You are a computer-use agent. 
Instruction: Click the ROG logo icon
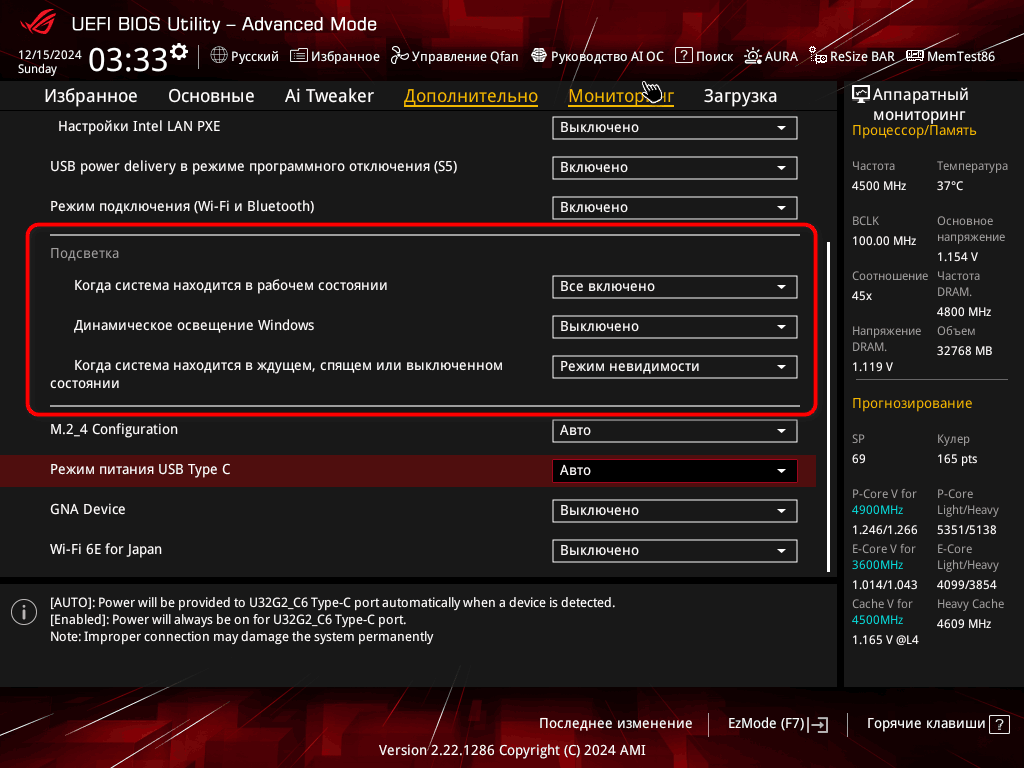pos(38,22)
